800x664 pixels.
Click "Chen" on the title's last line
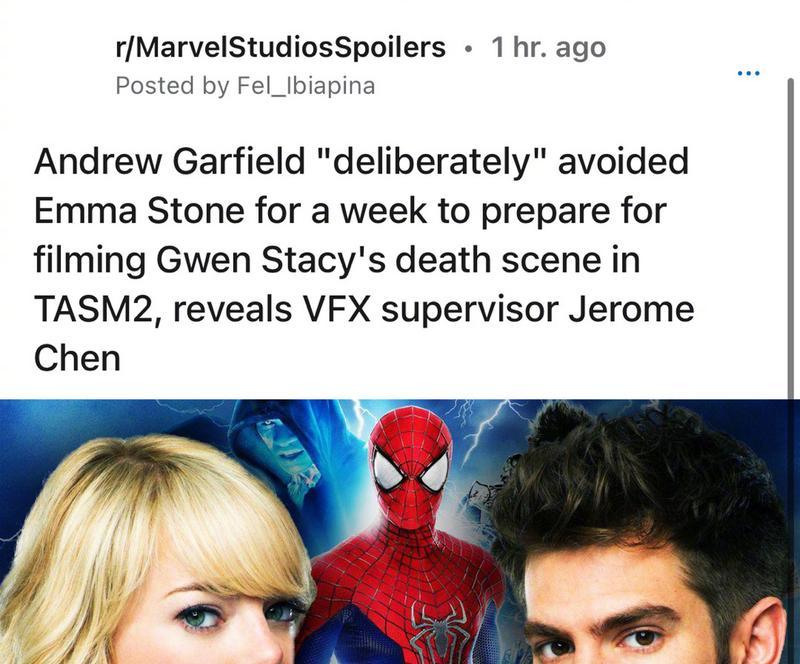point(77,358)
